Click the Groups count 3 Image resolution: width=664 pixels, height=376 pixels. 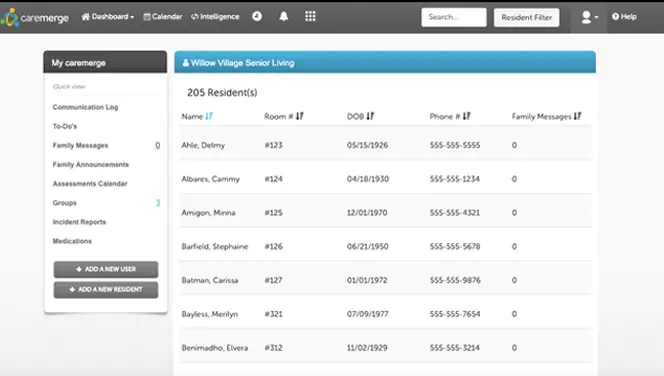tap(158, 203)
